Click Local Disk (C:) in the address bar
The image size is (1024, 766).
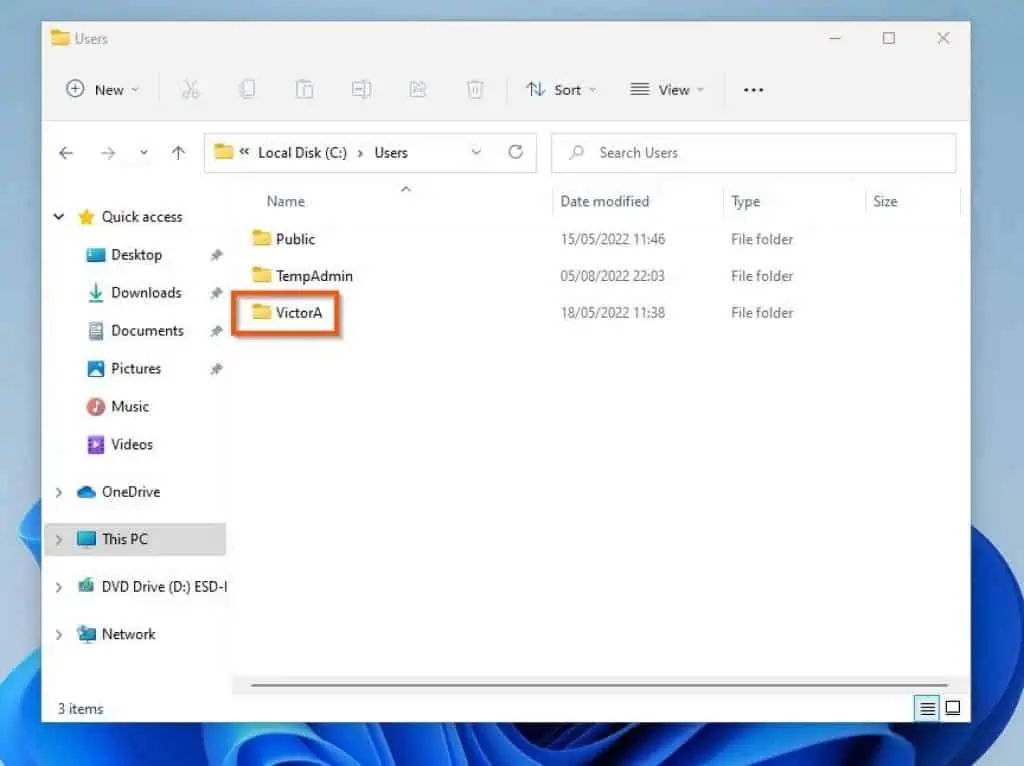click(x=301, y=152)
